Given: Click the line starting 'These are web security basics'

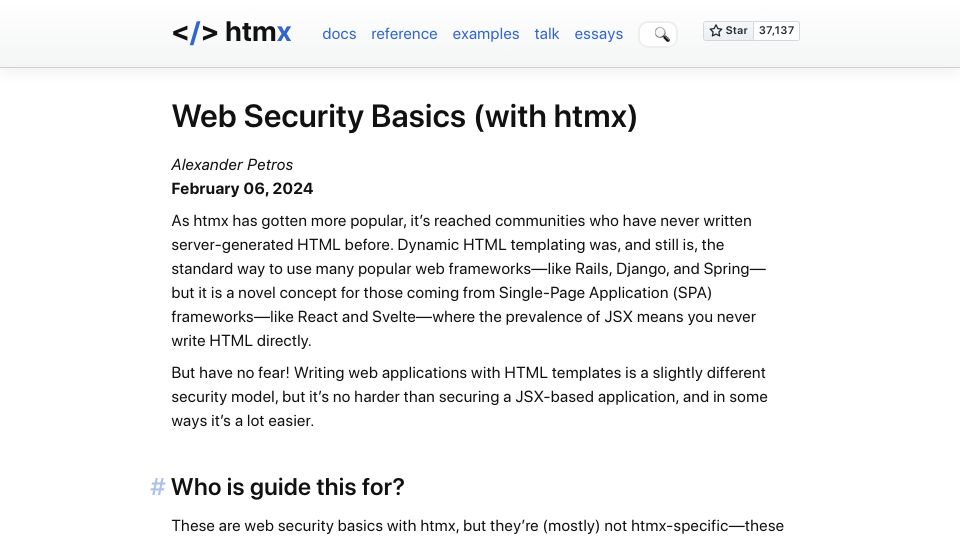Looking at the screenshot, I should pos(478,526).
